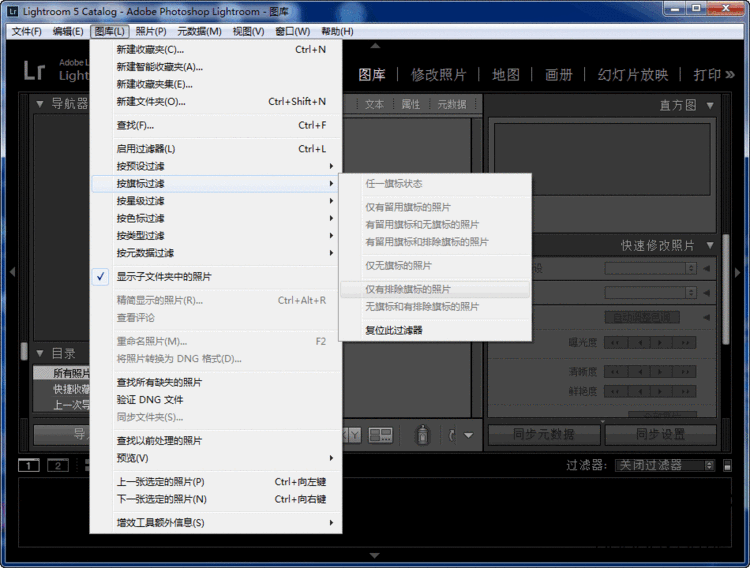Choose 复位此过滤器 menu item
The image size is (750, 568).
[x=435, y=330]
